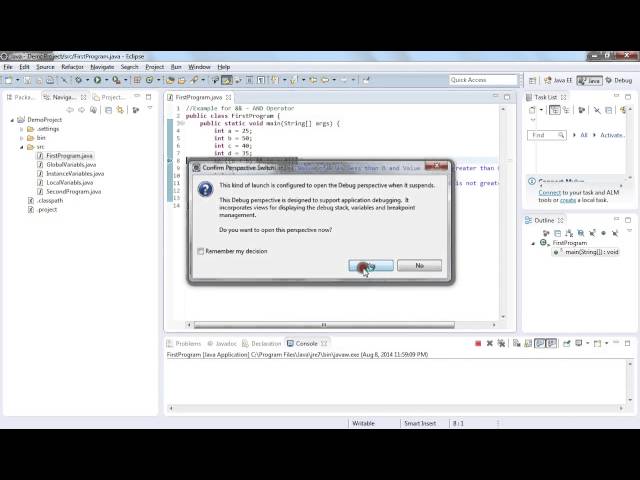Open the New toolbar dropdown arrow
This screenshot has width=640, height=480.
pyautogui.click(x=18, y=80)
